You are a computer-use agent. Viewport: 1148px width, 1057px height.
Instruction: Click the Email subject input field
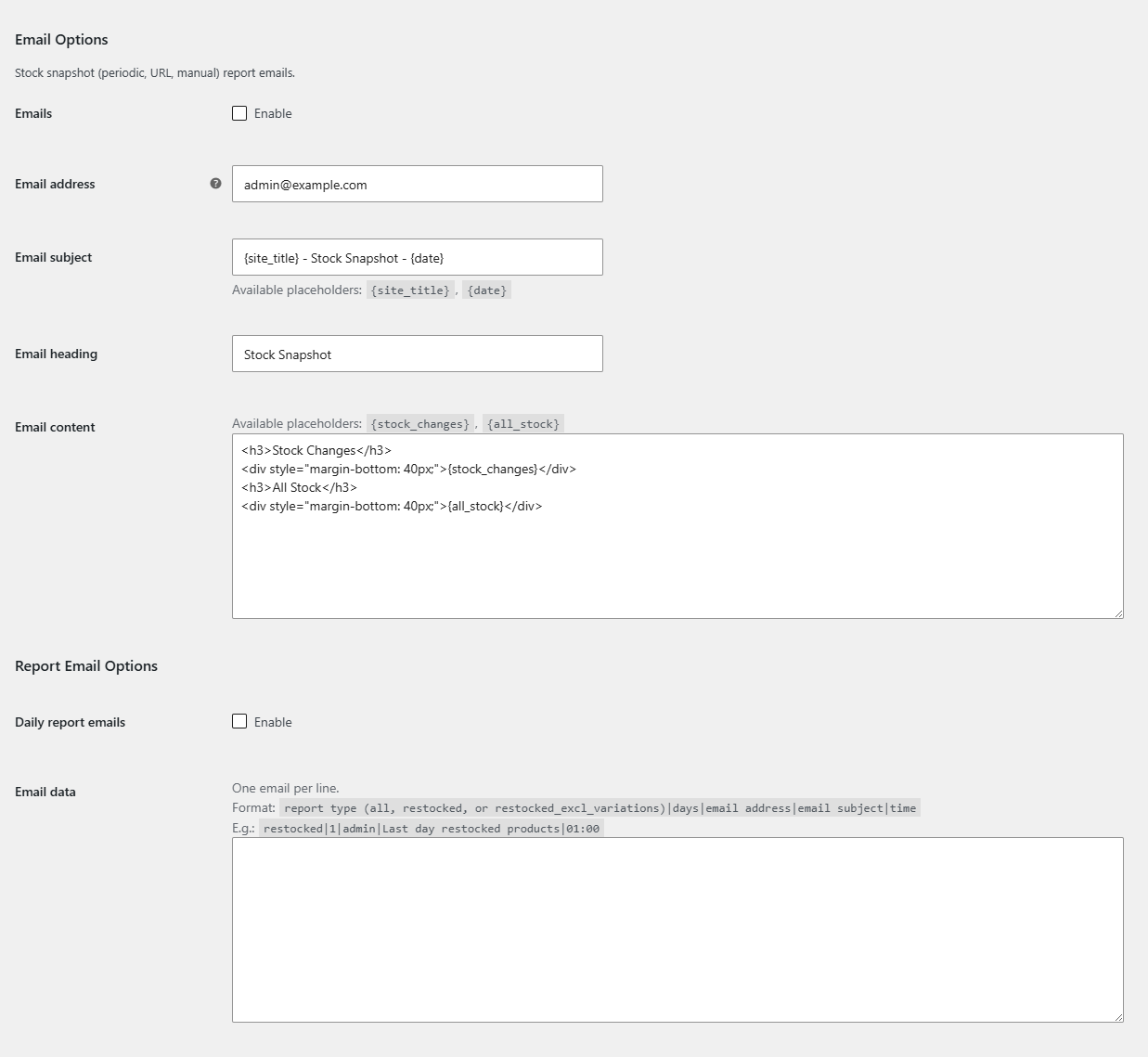(418, 257)
